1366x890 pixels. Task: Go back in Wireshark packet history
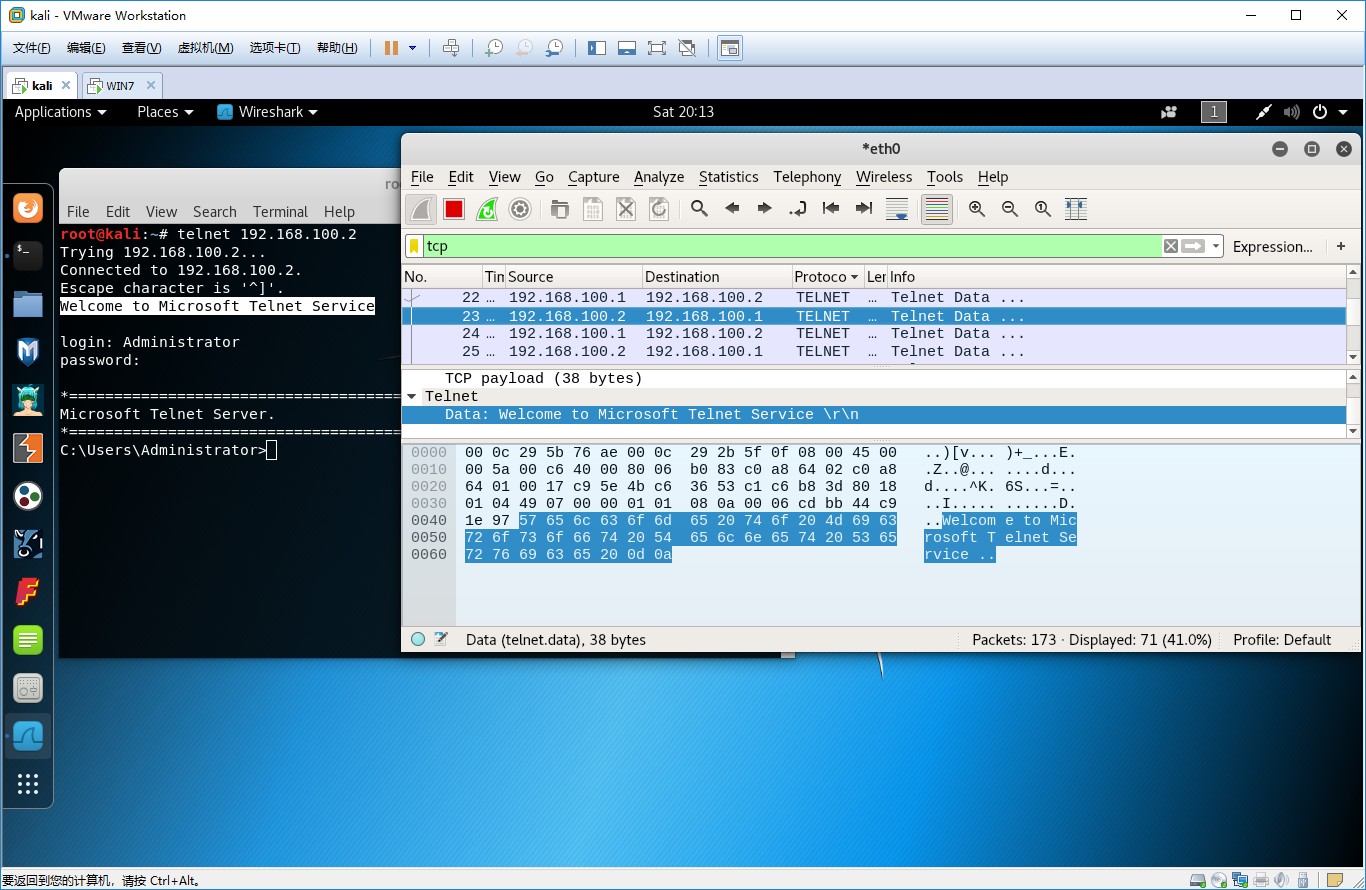(732, 208)
